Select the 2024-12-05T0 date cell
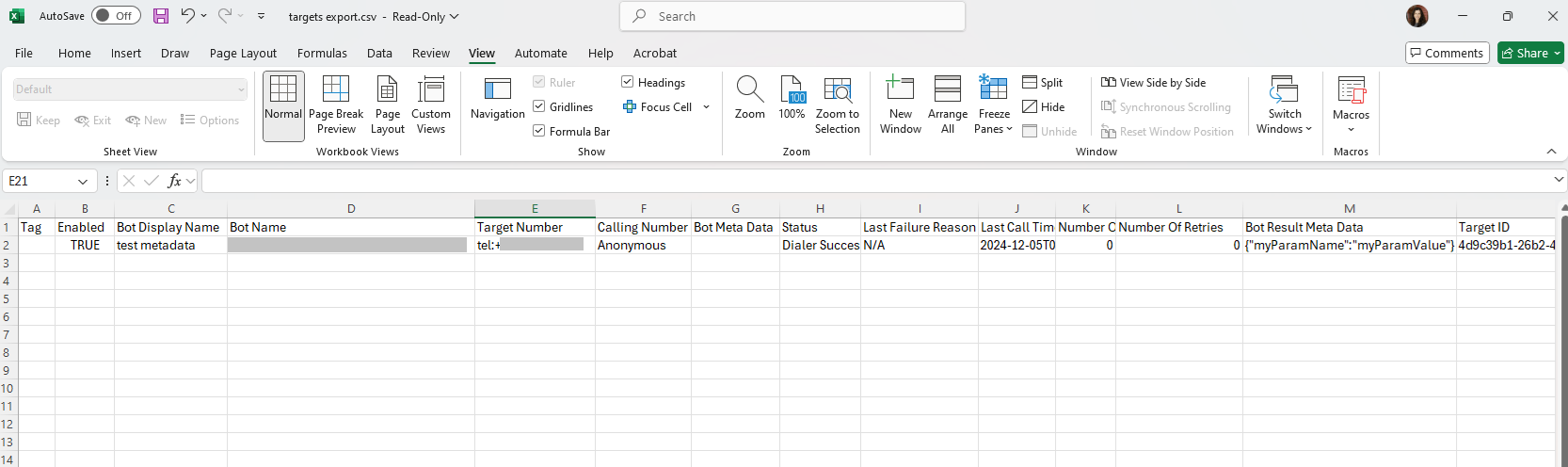 [1016, 245]
